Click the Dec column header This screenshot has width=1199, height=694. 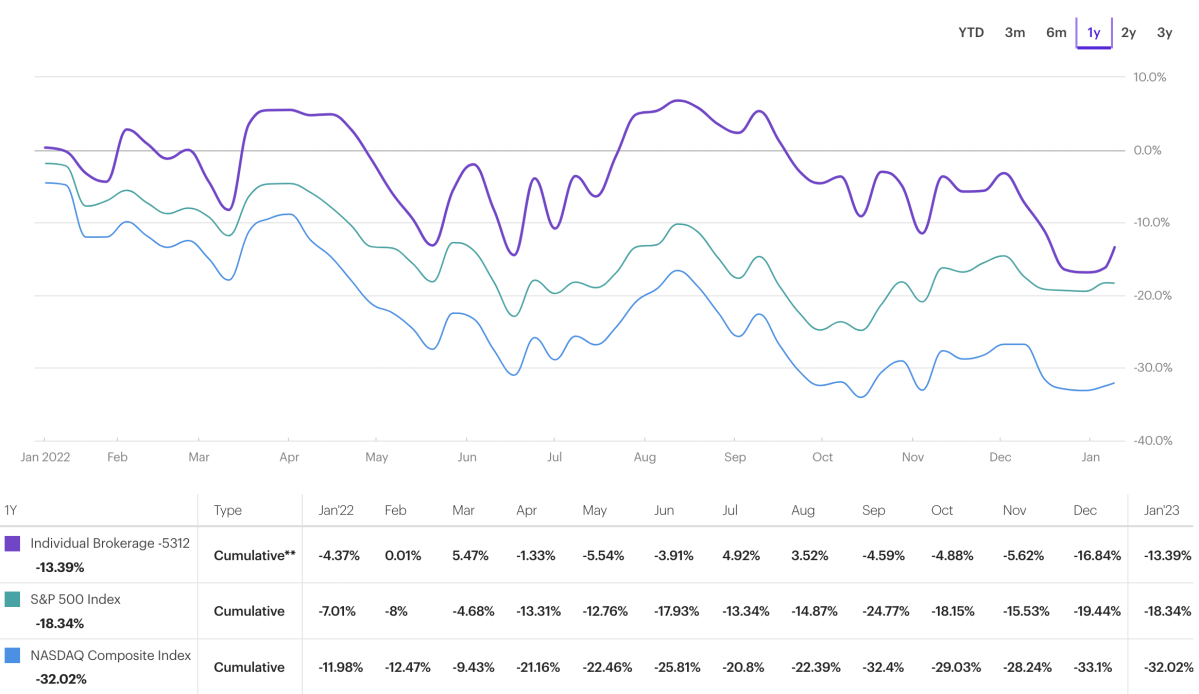pos(1085,510)
